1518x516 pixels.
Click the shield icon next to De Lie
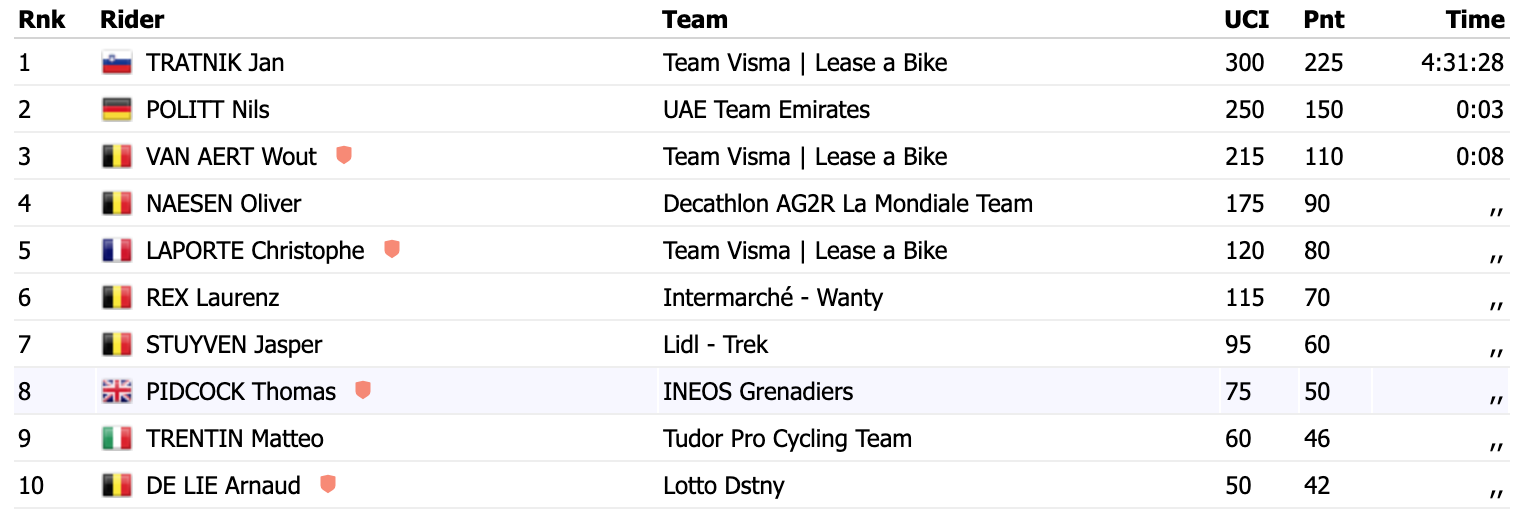[x=327, y=484]
